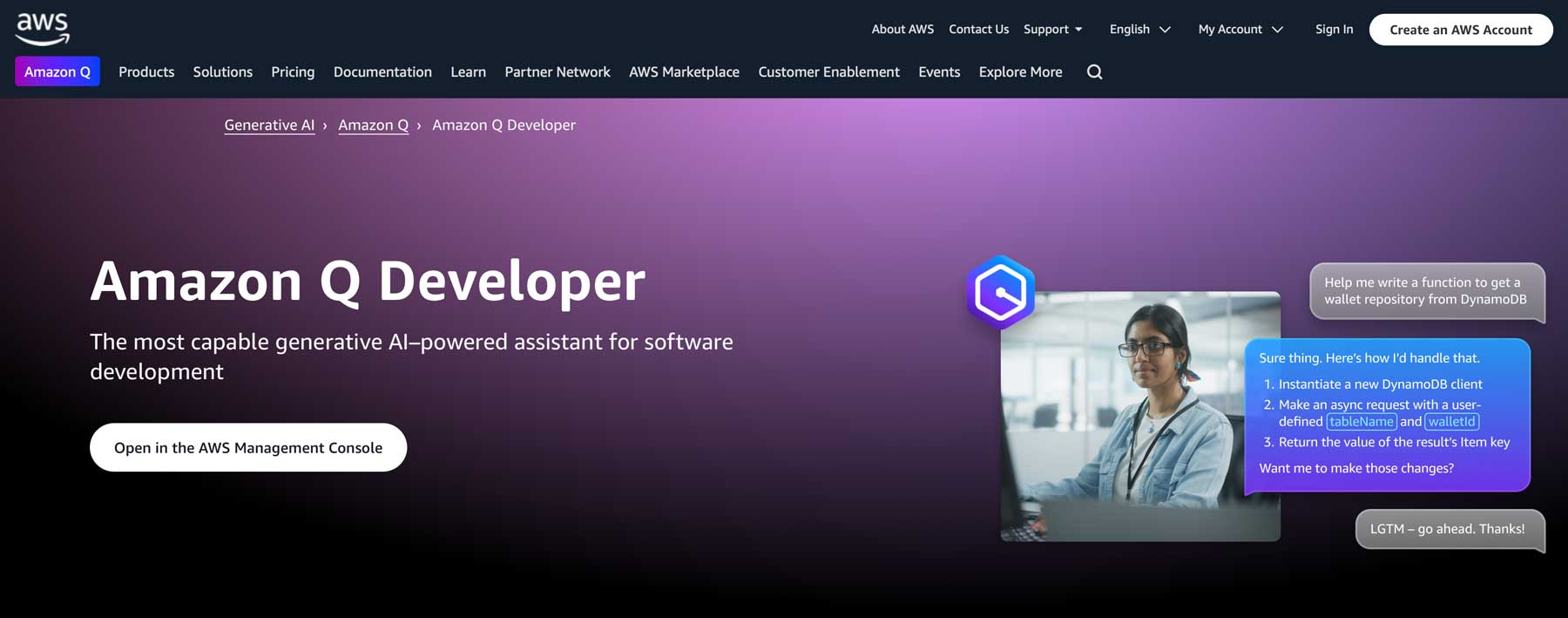Open the Solutions menu
This screenshot has height=618, width=1568.
tap(223, 71)
